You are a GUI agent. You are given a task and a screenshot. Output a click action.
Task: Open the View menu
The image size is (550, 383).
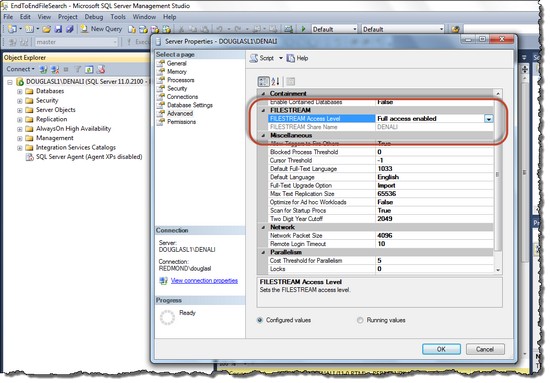[44, 17]
